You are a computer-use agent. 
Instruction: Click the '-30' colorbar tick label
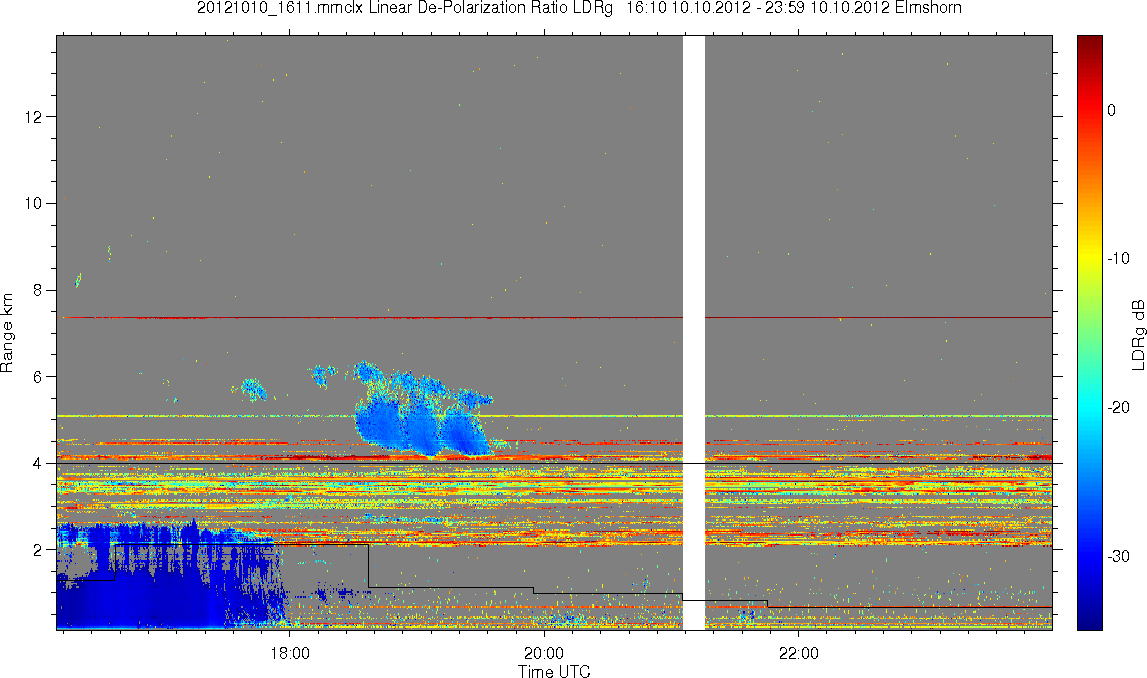[1118, 557]
